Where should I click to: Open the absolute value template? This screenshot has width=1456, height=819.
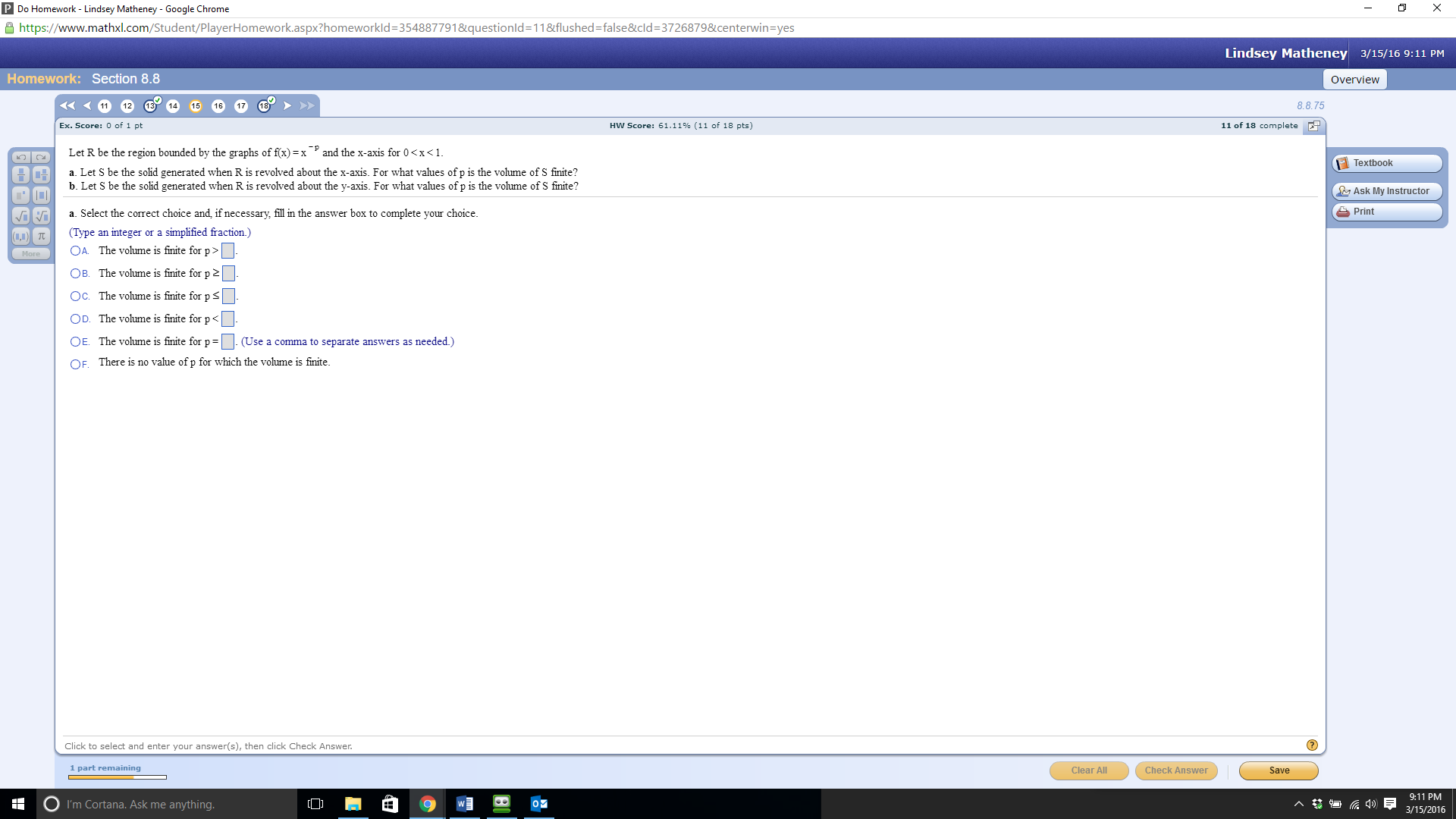coord(41,195)
